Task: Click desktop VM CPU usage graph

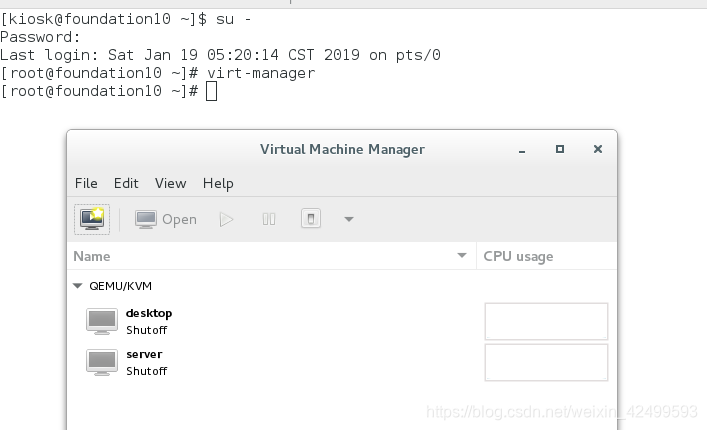Action: coord(546,321)
